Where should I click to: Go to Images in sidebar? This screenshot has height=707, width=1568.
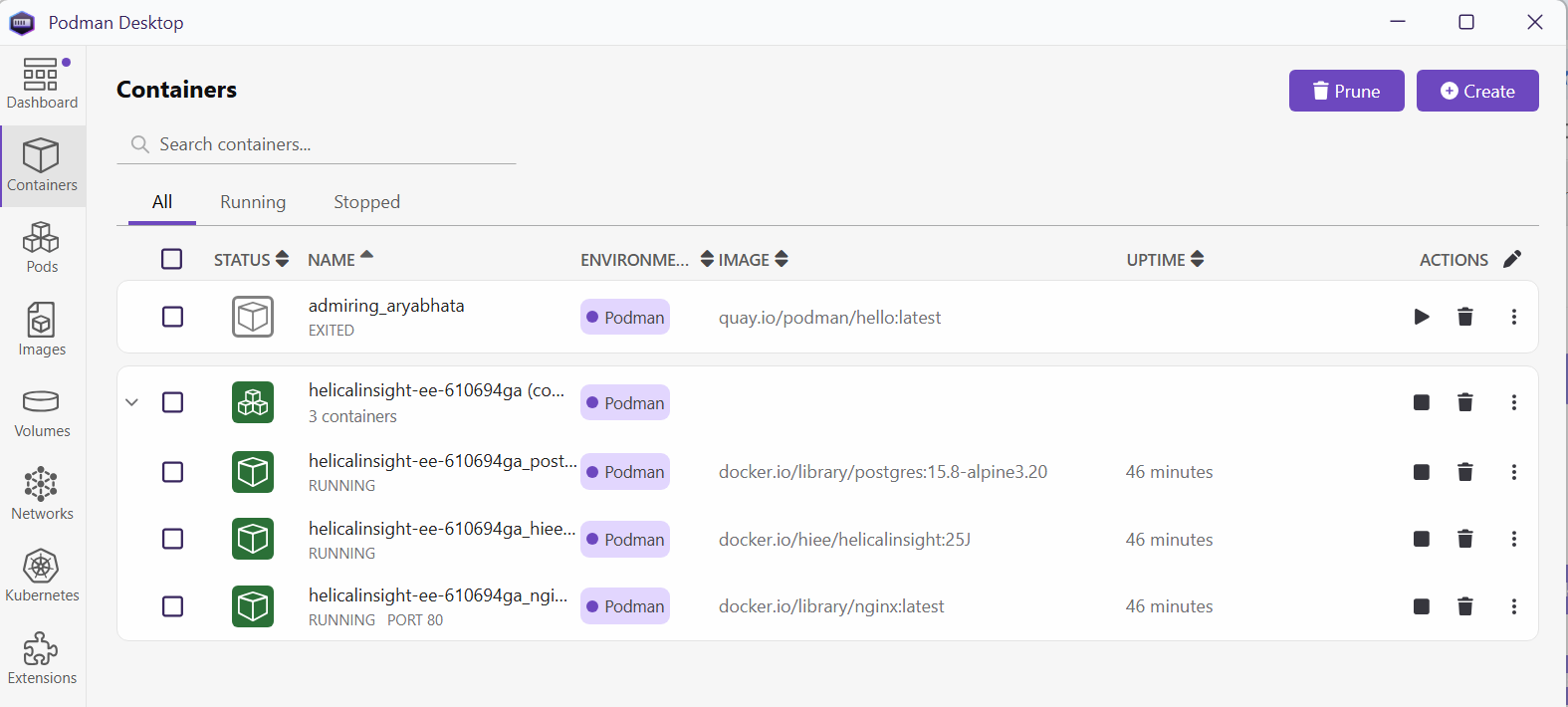click(42, 331)
